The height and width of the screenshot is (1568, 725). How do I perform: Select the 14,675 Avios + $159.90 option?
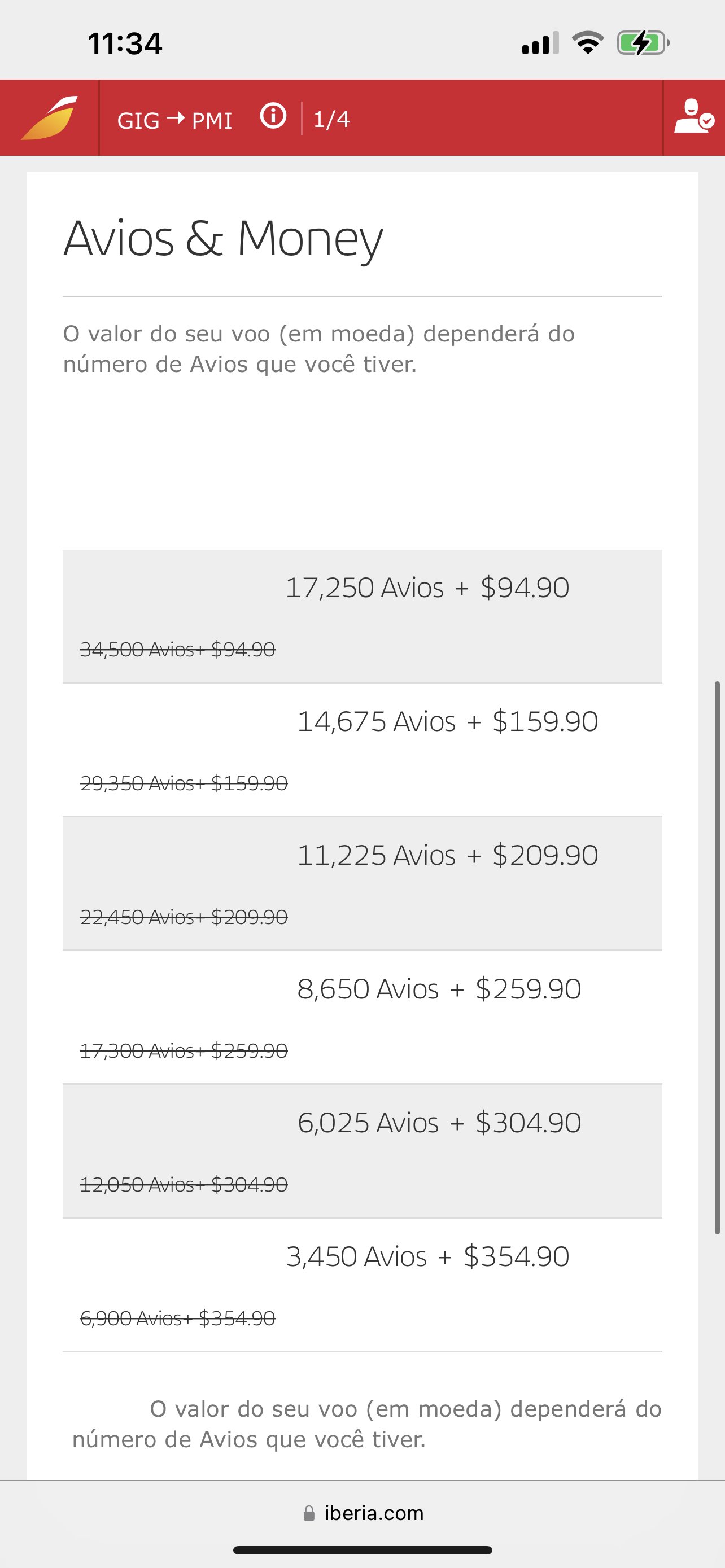pyautogui.click(x=362, y=750)
